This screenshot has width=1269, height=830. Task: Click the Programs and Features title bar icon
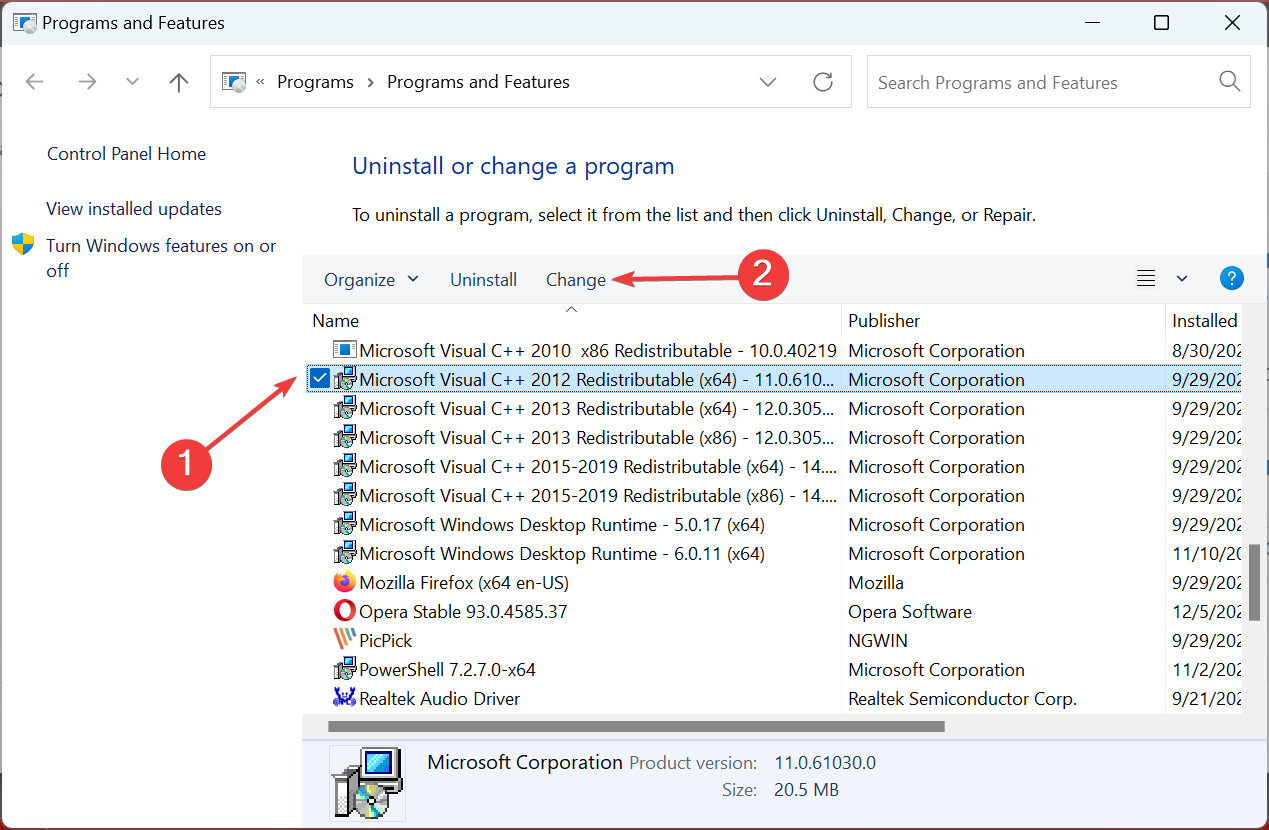24,22
